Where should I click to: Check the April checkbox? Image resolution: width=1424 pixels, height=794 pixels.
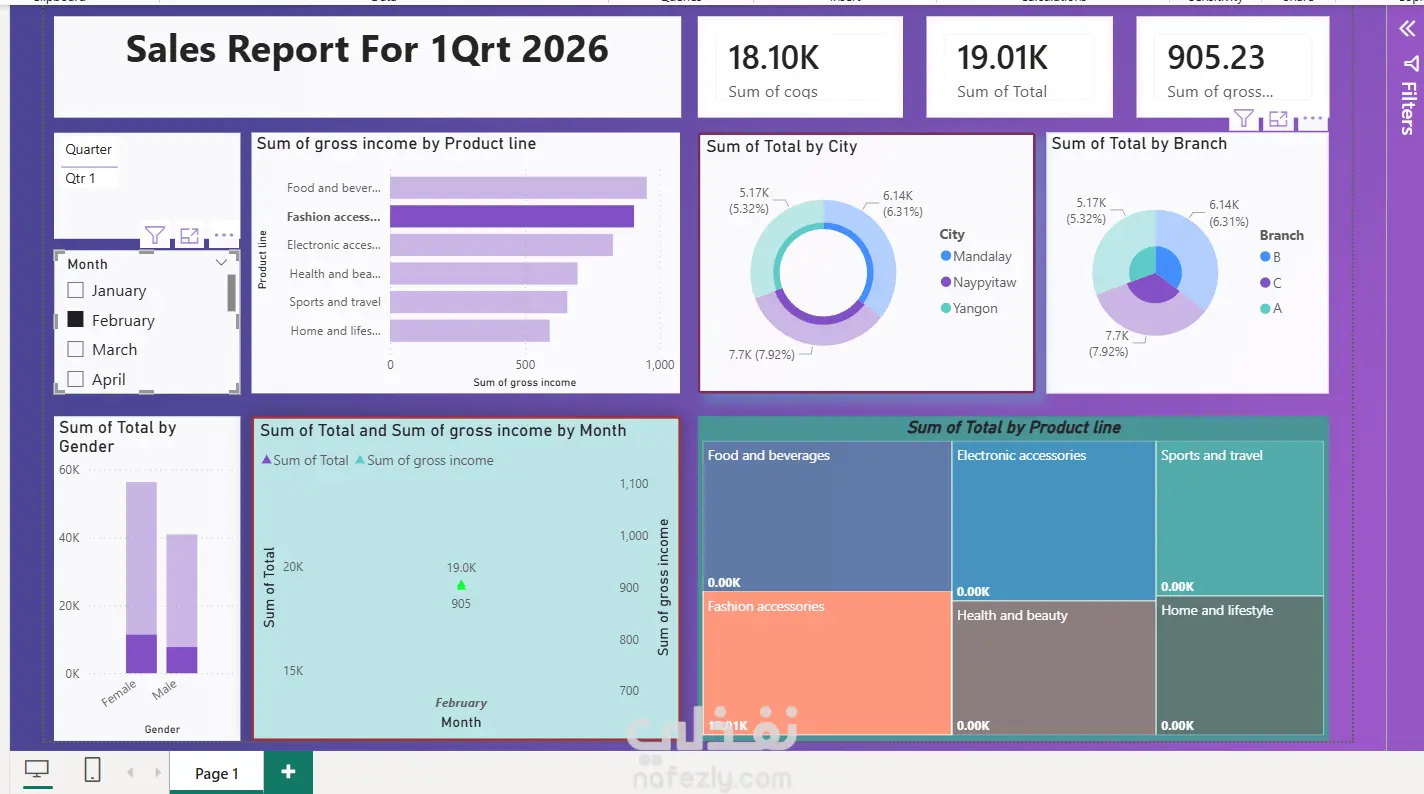tap(75, 379)
